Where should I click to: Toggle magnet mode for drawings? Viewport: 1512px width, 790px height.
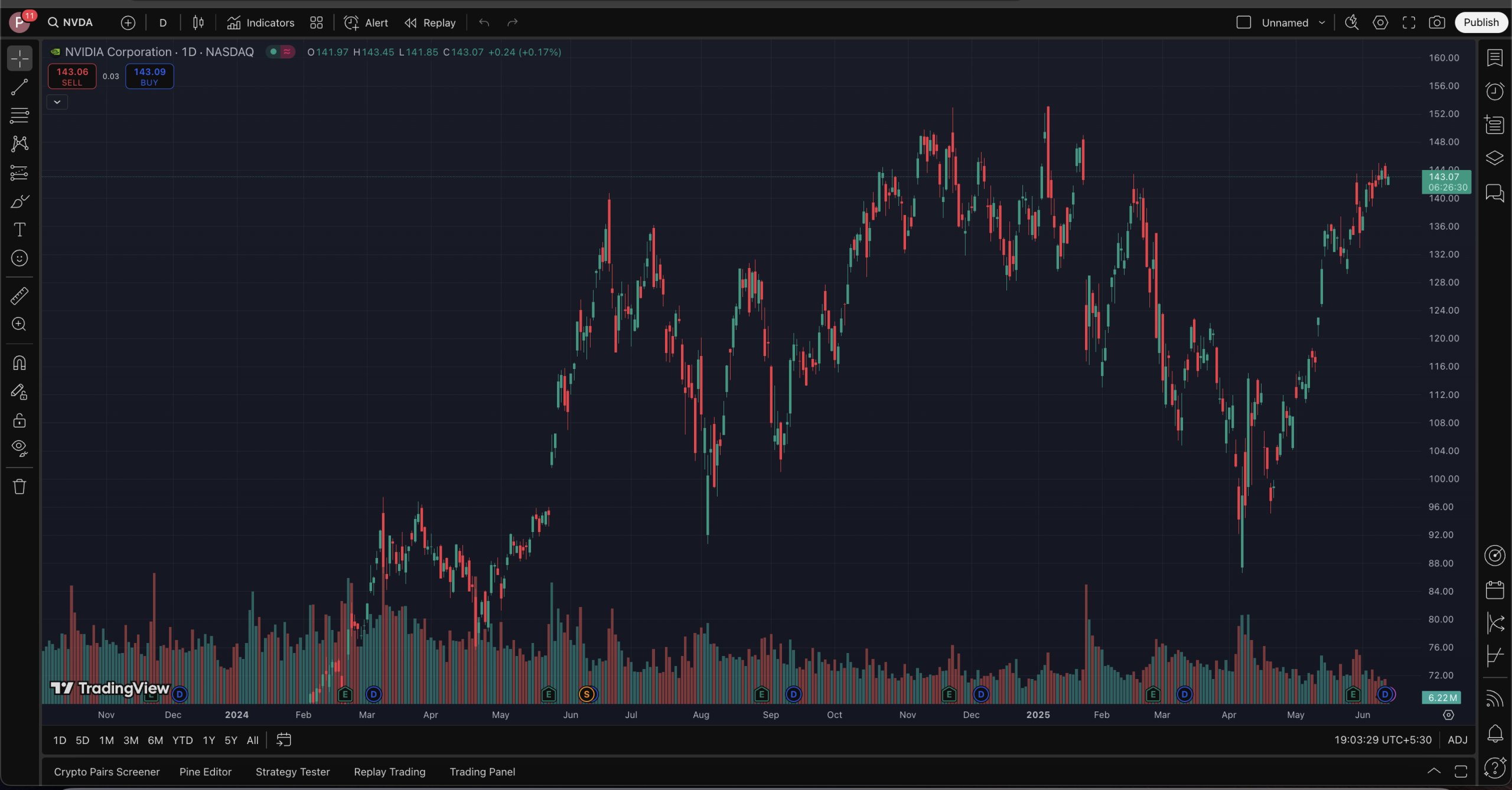click(x=19, y=363)
